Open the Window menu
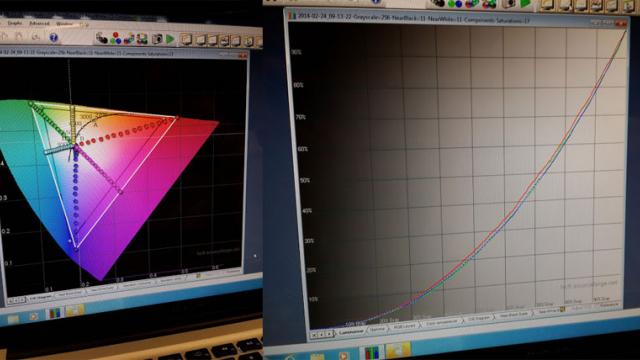 (x=64, y=24)
